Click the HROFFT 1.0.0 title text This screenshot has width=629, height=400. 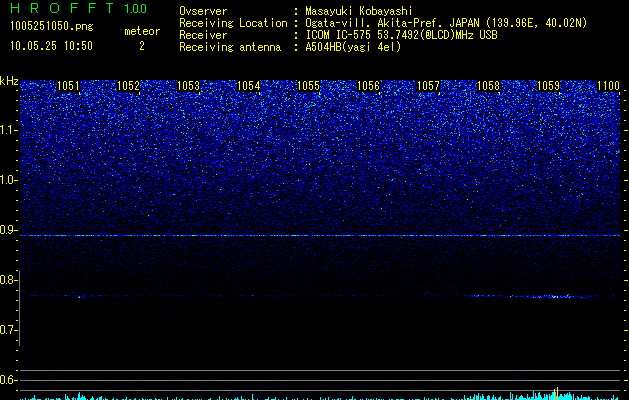point(79,8)
